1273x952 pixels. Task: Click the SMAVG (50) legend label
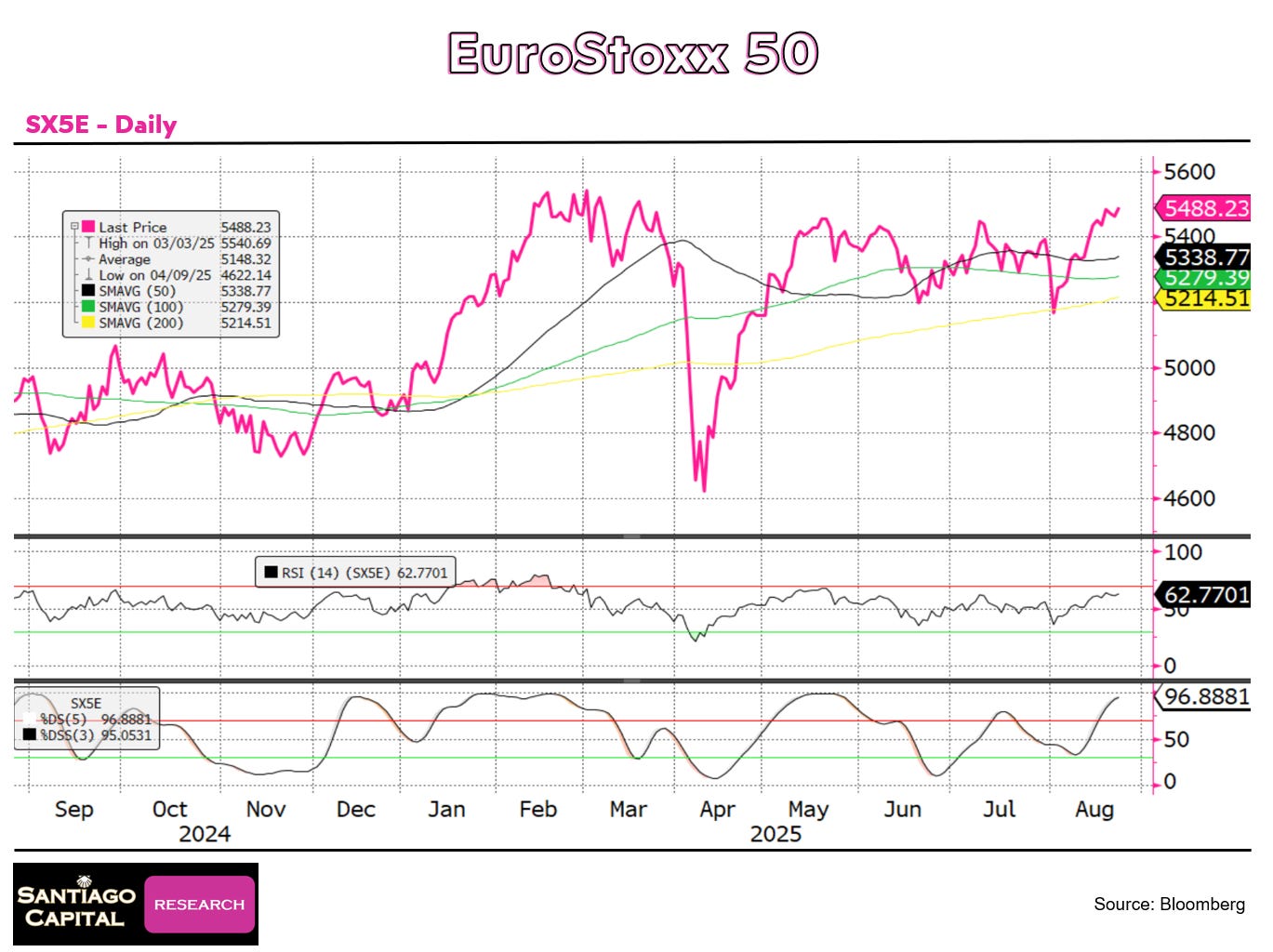tap(138, 291)
